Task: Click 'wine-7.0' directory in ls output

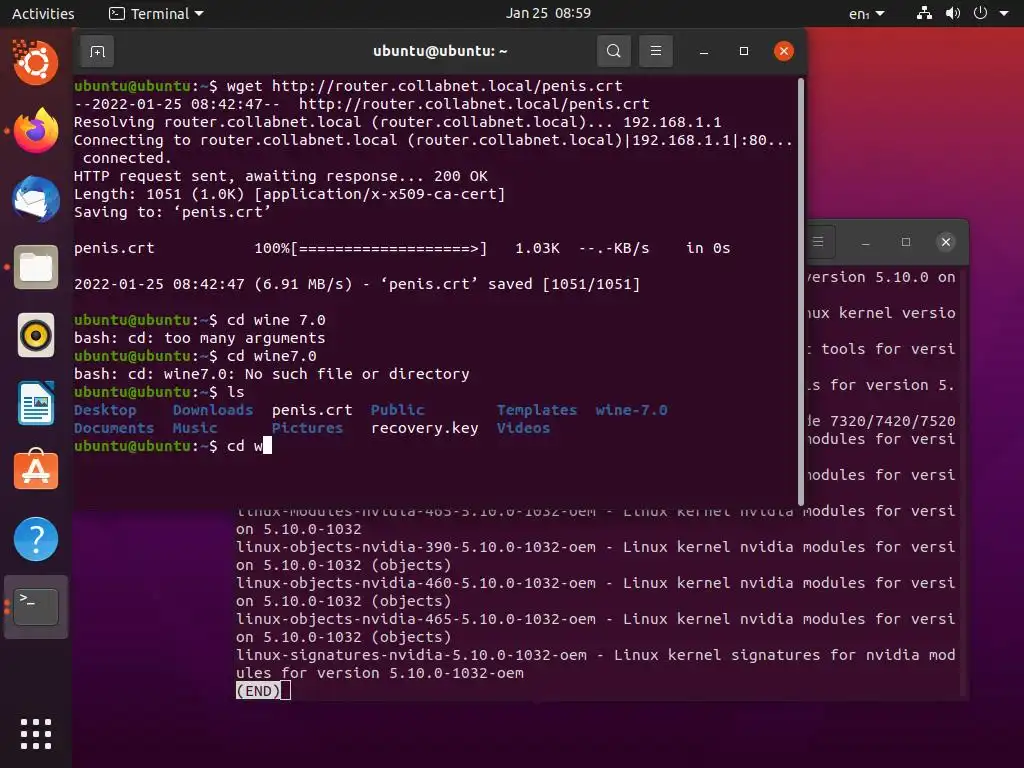Action: (631, 410)
